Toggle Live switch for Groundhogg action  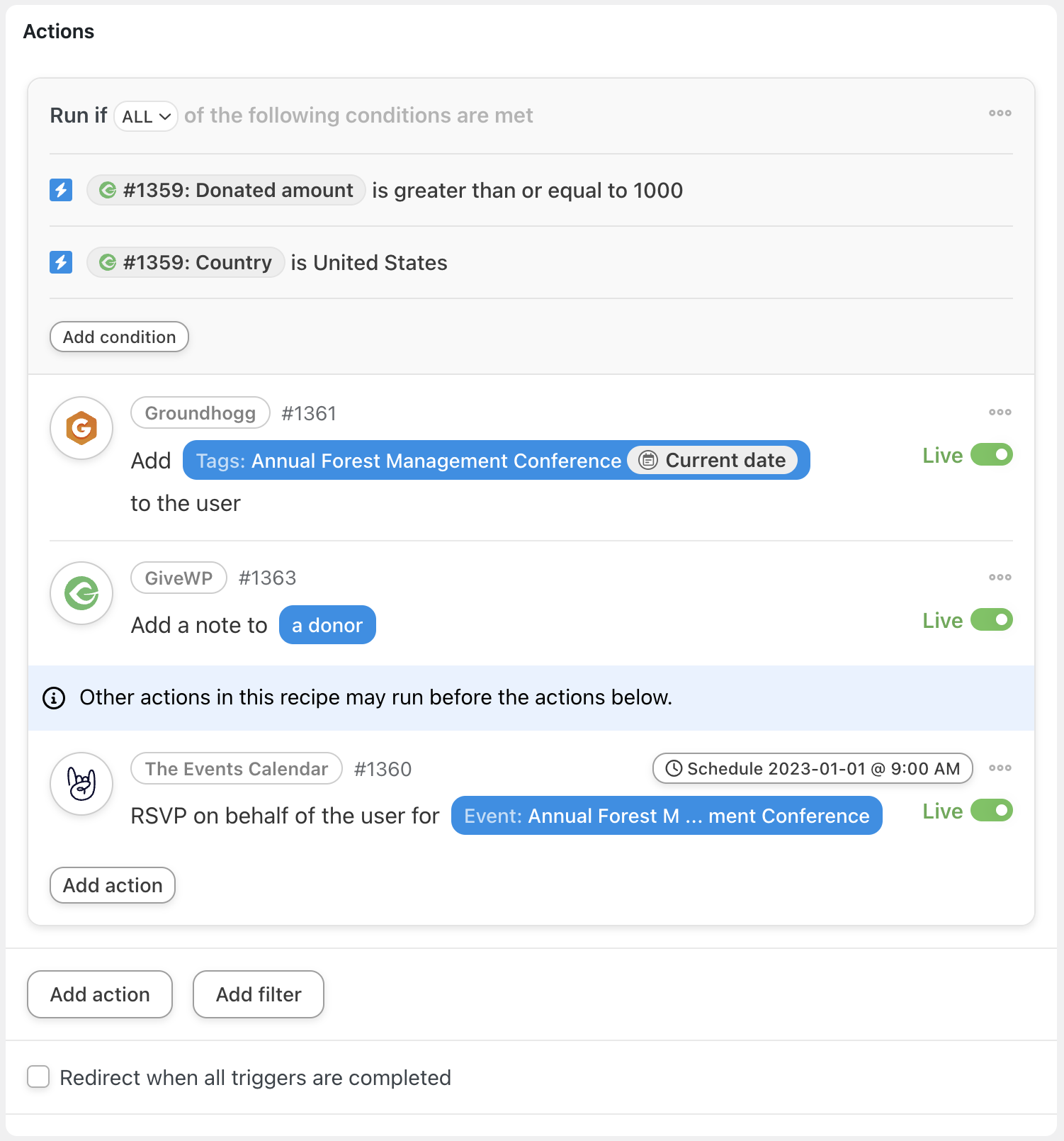pyautogui.click(x=991, y=455)
